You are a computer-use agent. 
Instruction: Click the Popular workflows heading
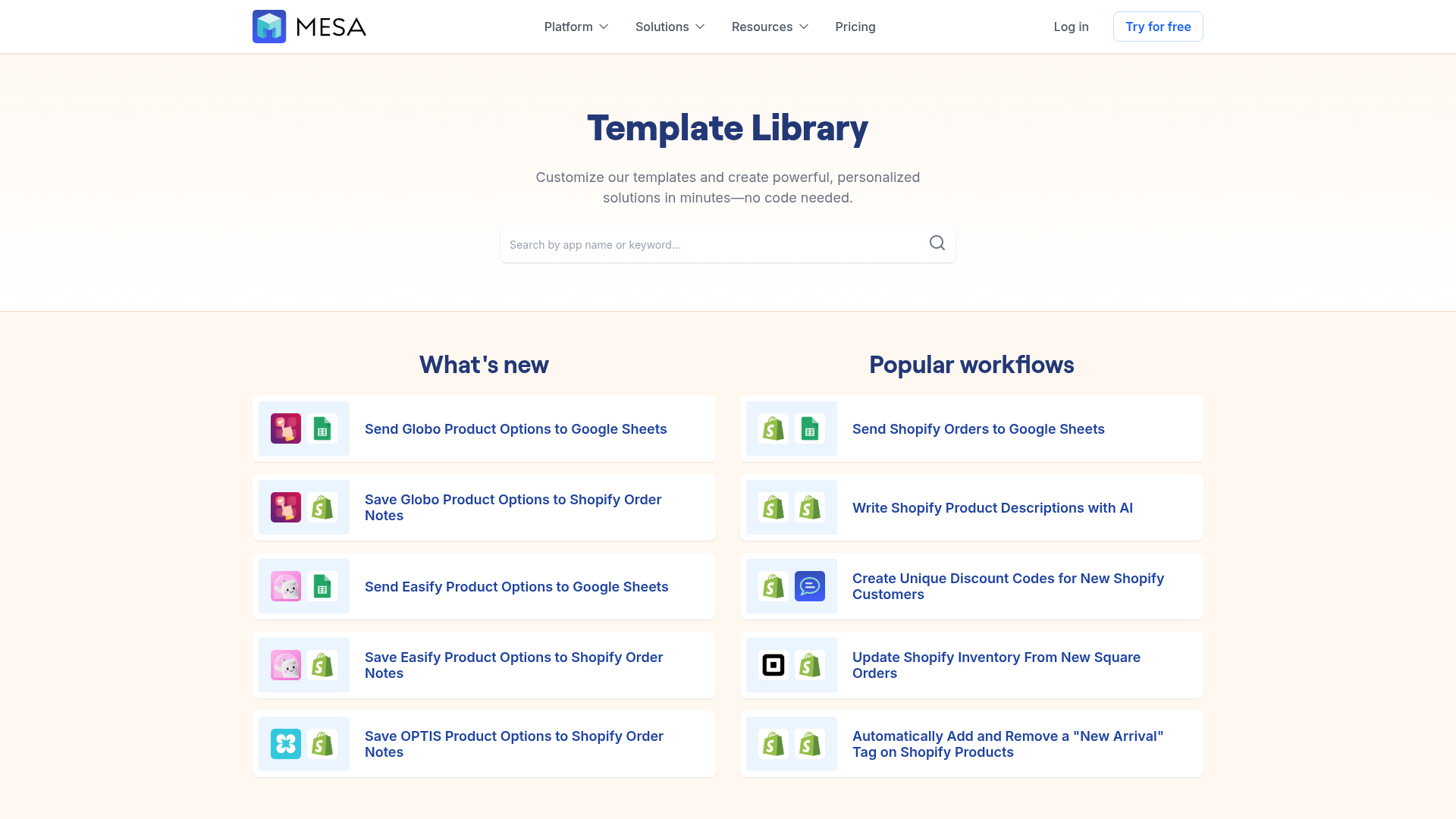[x=971, y=365]
